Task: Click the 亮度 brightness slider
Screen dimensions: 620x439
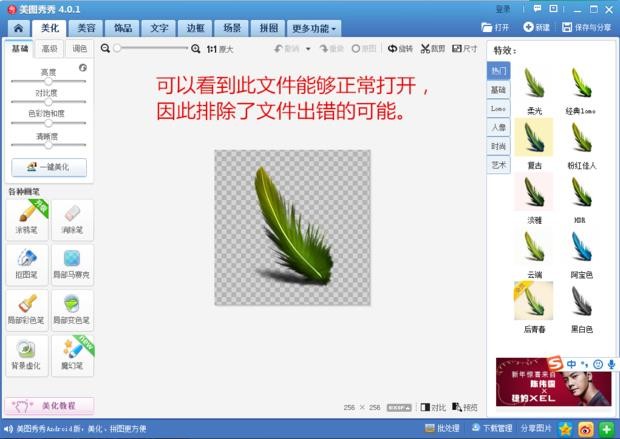Action: click(48, 81)
